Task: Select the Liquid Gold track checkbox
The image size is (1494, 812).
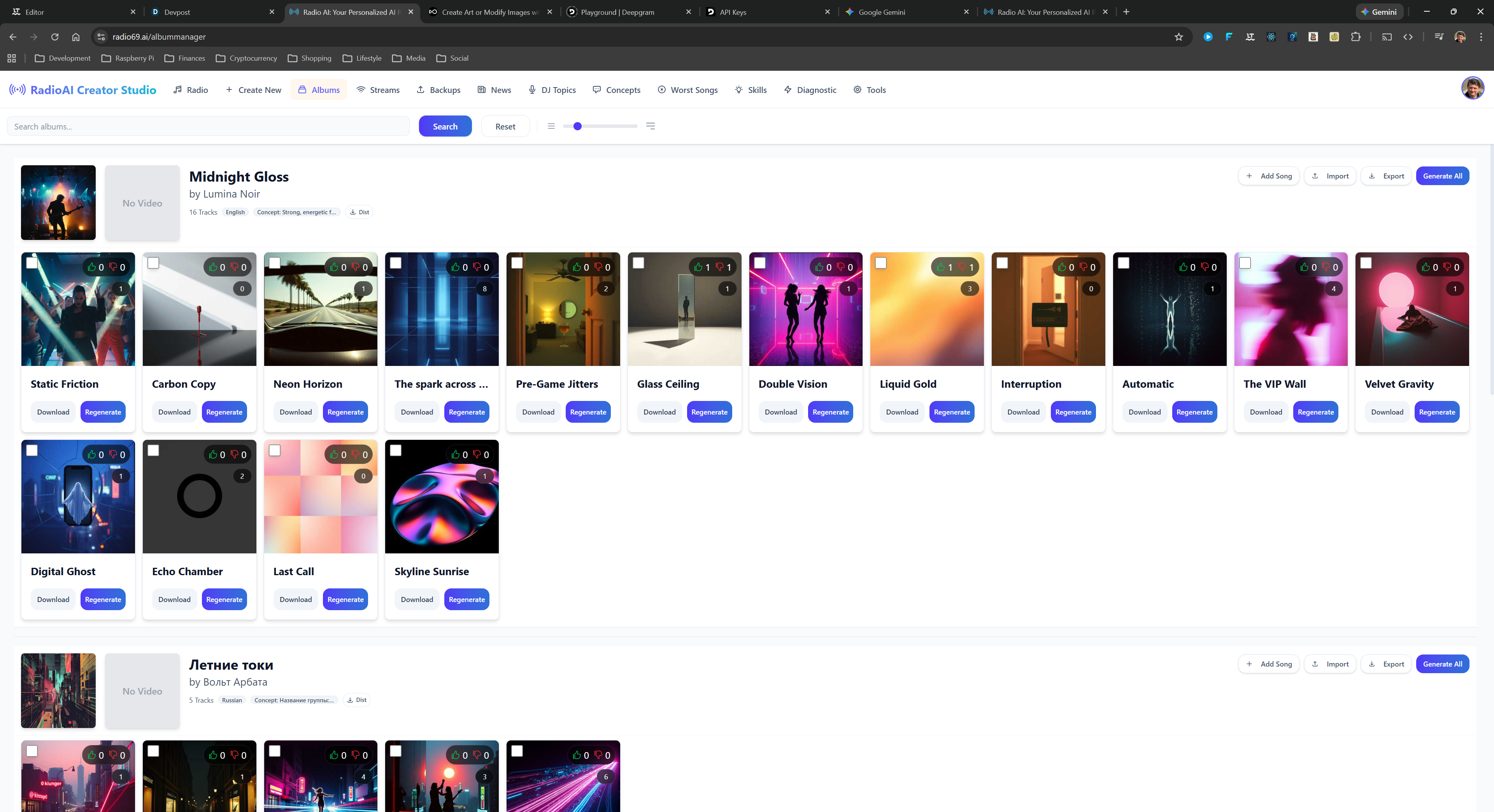Action: coord(880,263)
